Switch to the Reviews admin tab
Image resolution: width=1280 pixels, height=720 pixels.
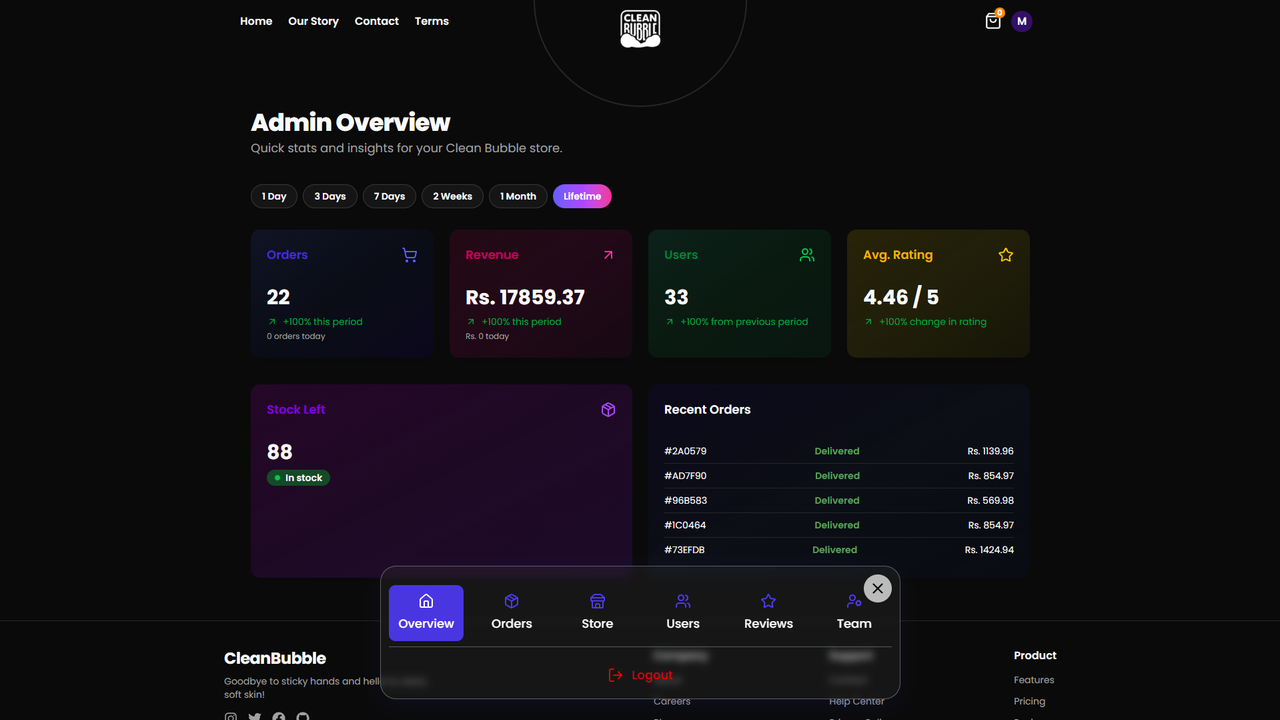click(768, 613)
